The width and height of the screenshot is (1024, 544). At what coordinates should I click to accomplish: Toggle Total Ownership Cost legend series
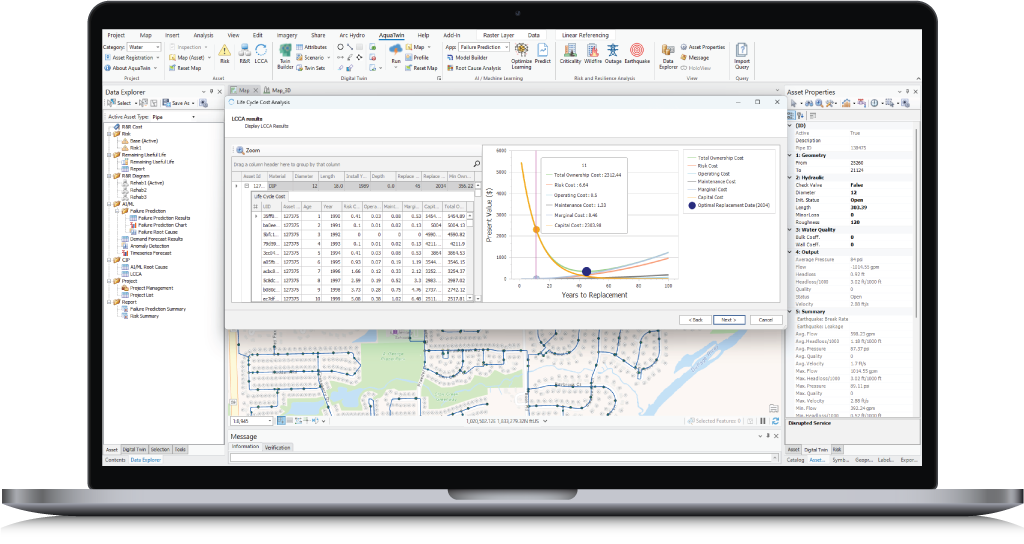click(x=722, y=158)
